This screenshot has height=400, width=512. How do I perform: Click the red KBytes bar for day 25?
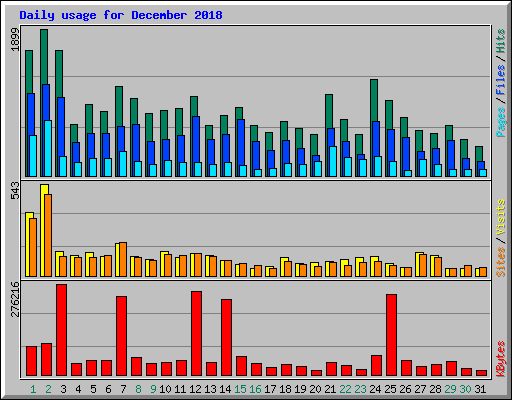[391, 335]
